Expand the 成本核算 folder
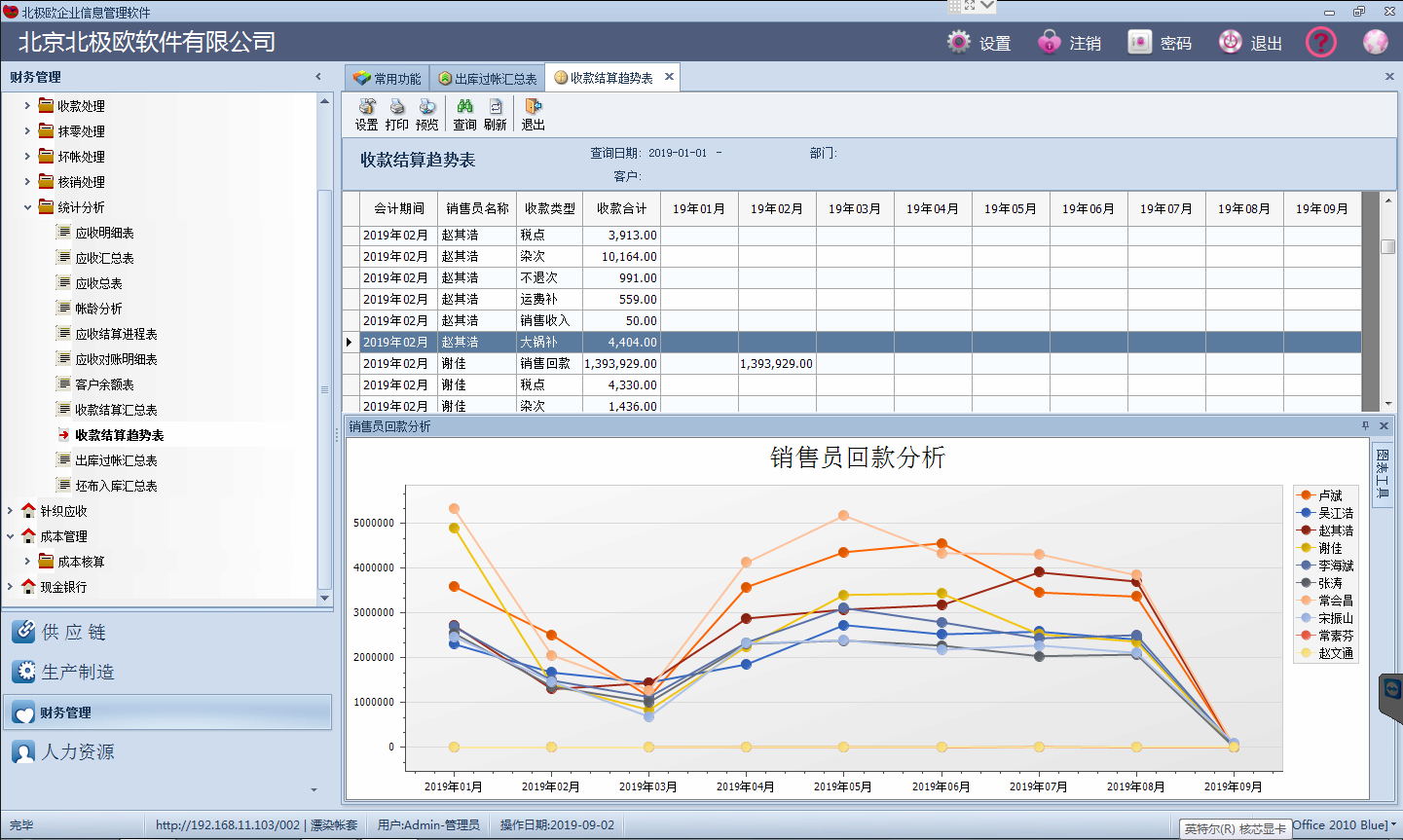Image resolution: width=1403 pixels, height=840 pixels. (27, 561)
